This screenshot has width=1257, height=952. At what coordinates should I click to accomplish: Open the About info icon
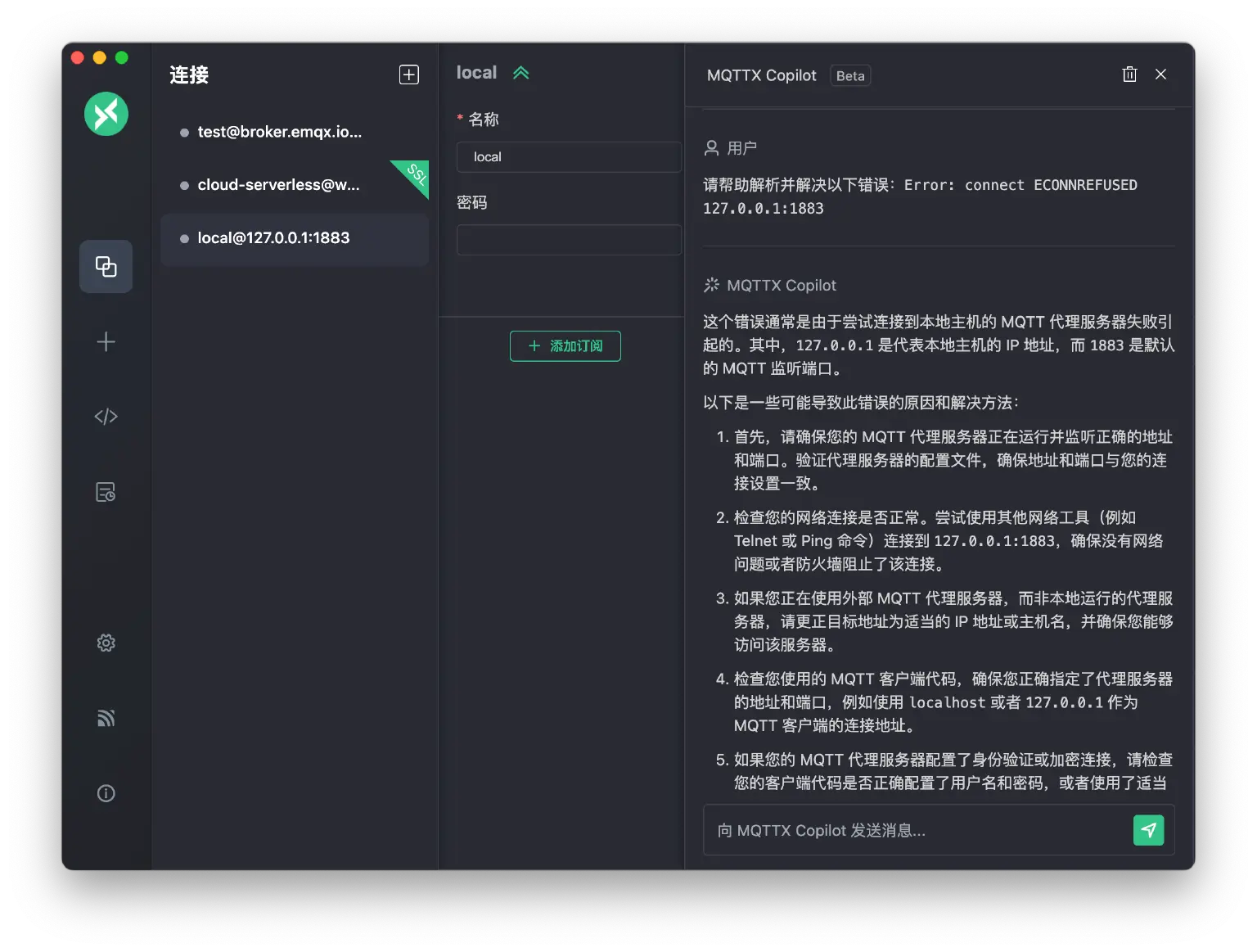(x=106, y=793)
